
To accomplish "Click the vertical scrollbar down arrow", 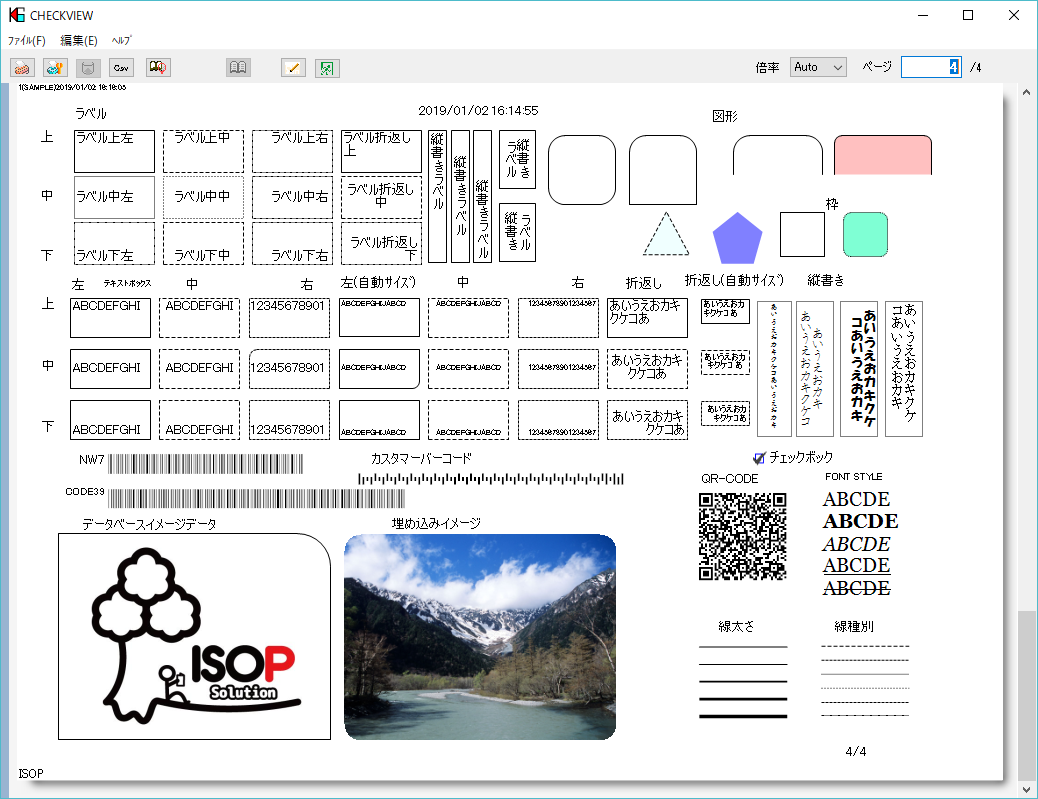I will (x=1026, y=789).
